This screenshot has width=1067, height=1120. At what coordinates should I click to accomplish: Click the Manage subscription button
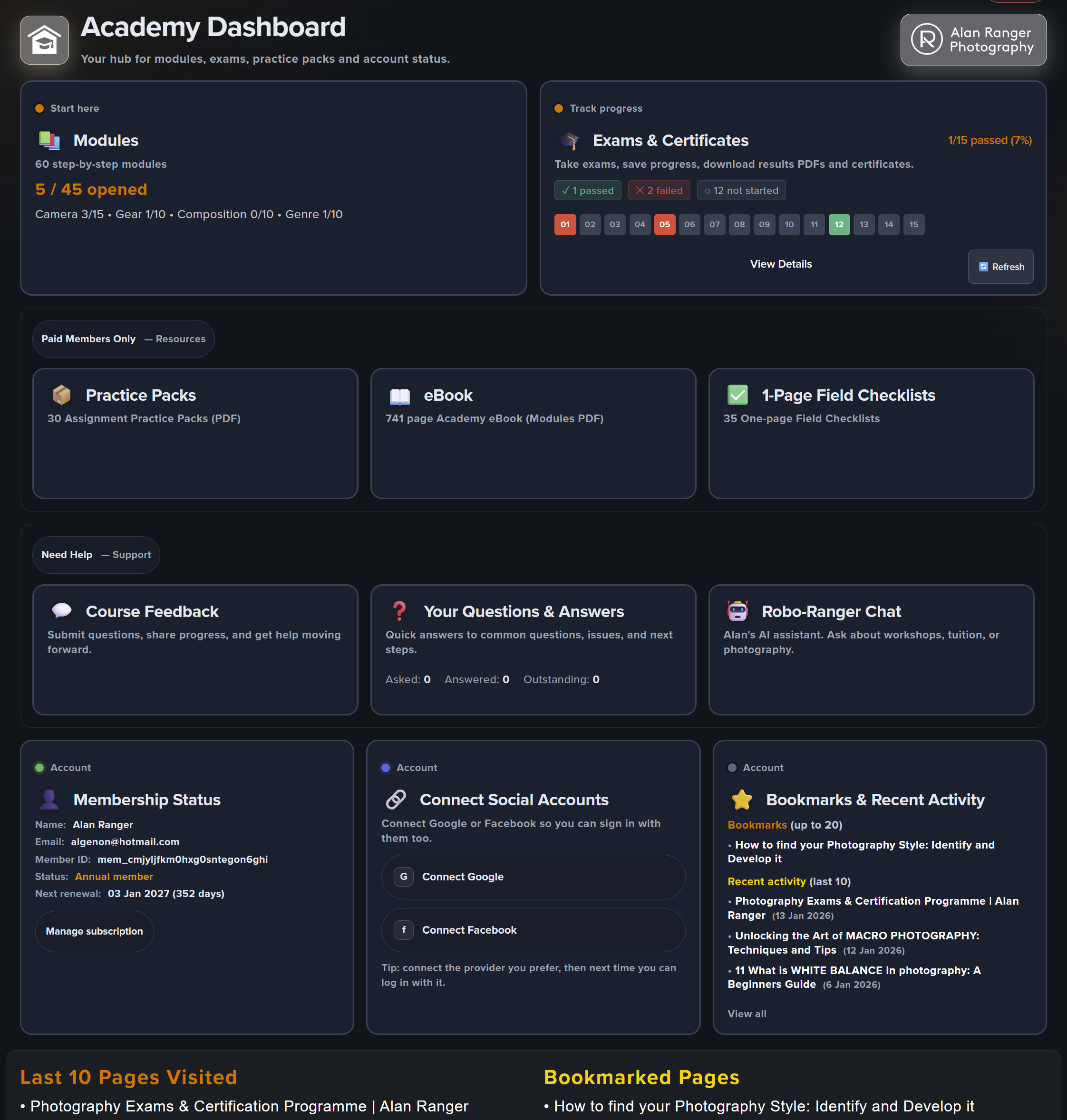click(x=94, y=931)
